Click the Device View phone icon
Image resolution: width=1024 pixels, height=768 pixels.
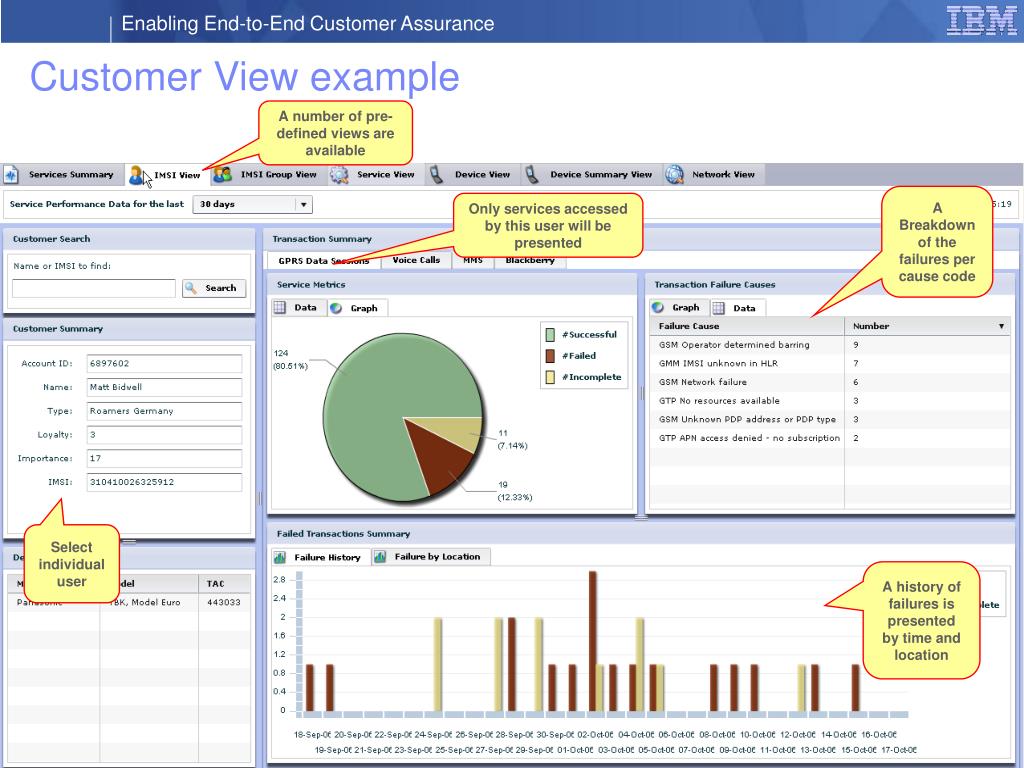tap(436, 174)
